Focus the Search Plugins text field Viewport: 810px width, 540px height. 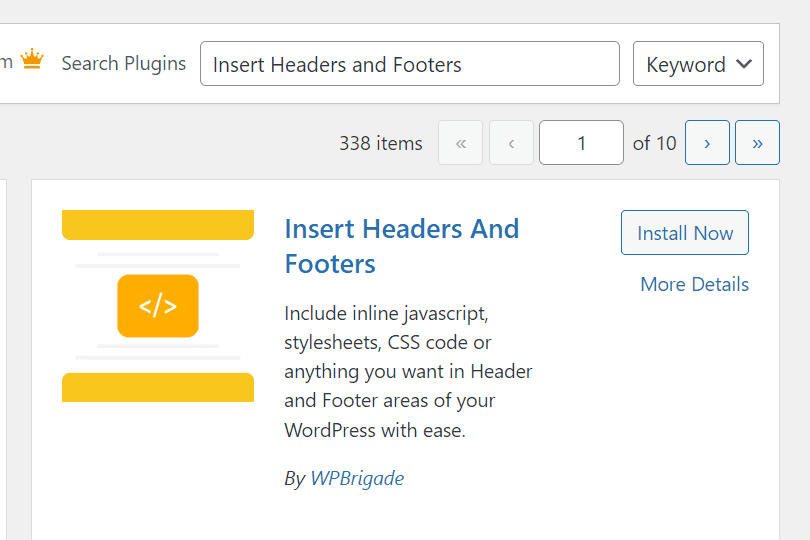tap(410, 64)
